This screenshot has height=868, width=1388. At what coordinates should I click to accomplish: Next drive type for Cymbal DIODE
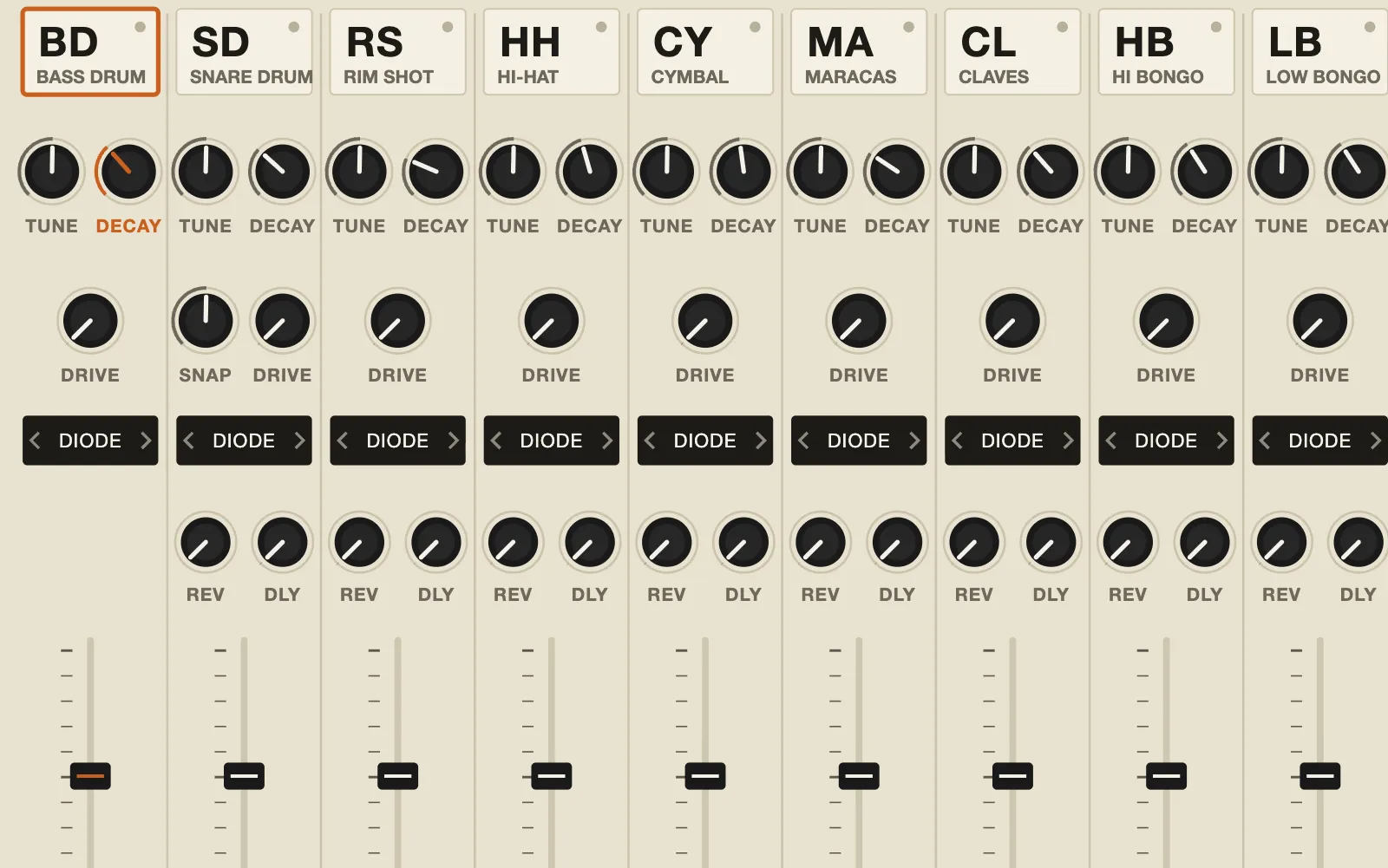pos(761,441)
